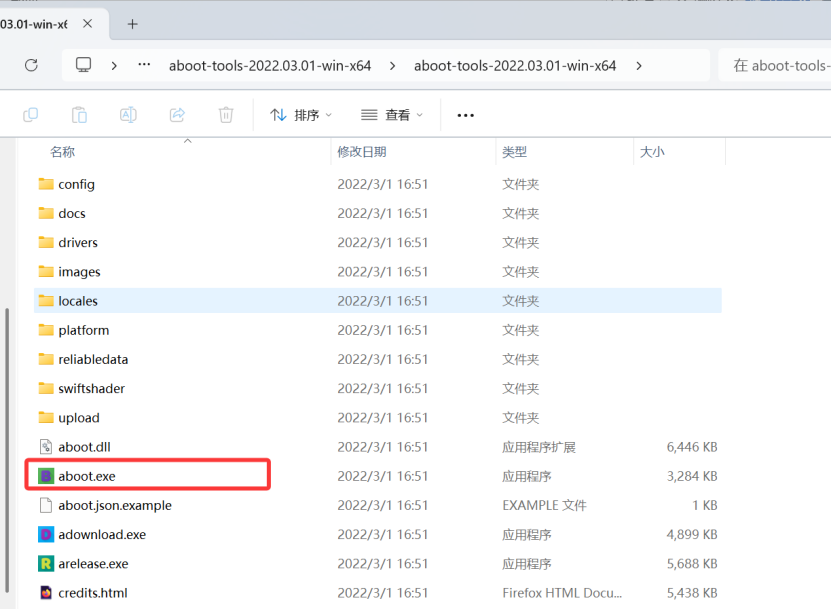
Task: Click the credits.html Firefox icon
Action: click(46, 593)
